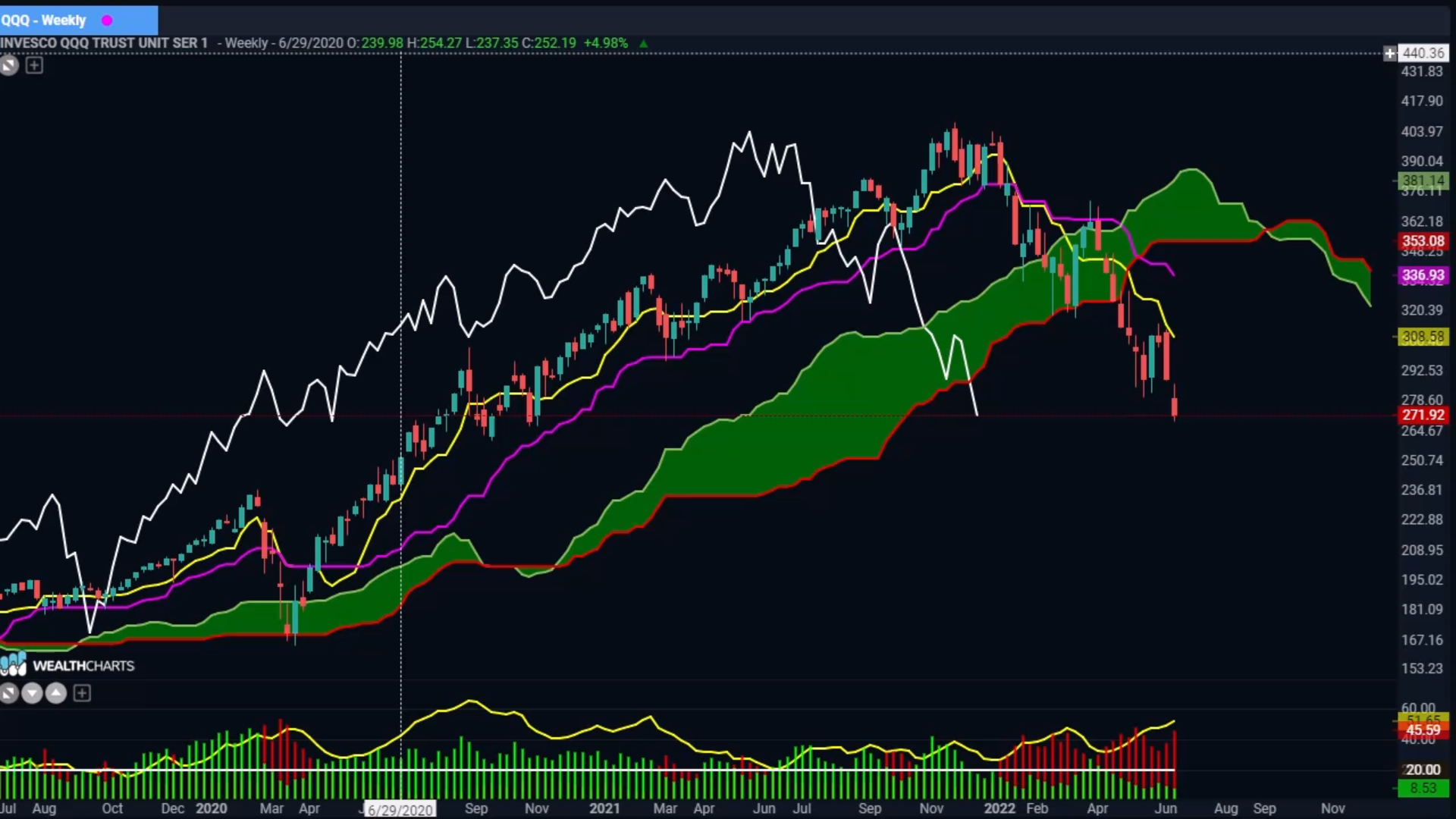Click the 2022 year label on time axis
The width and height of the screenshot is (1456, 819).
[x=999, y=808]
